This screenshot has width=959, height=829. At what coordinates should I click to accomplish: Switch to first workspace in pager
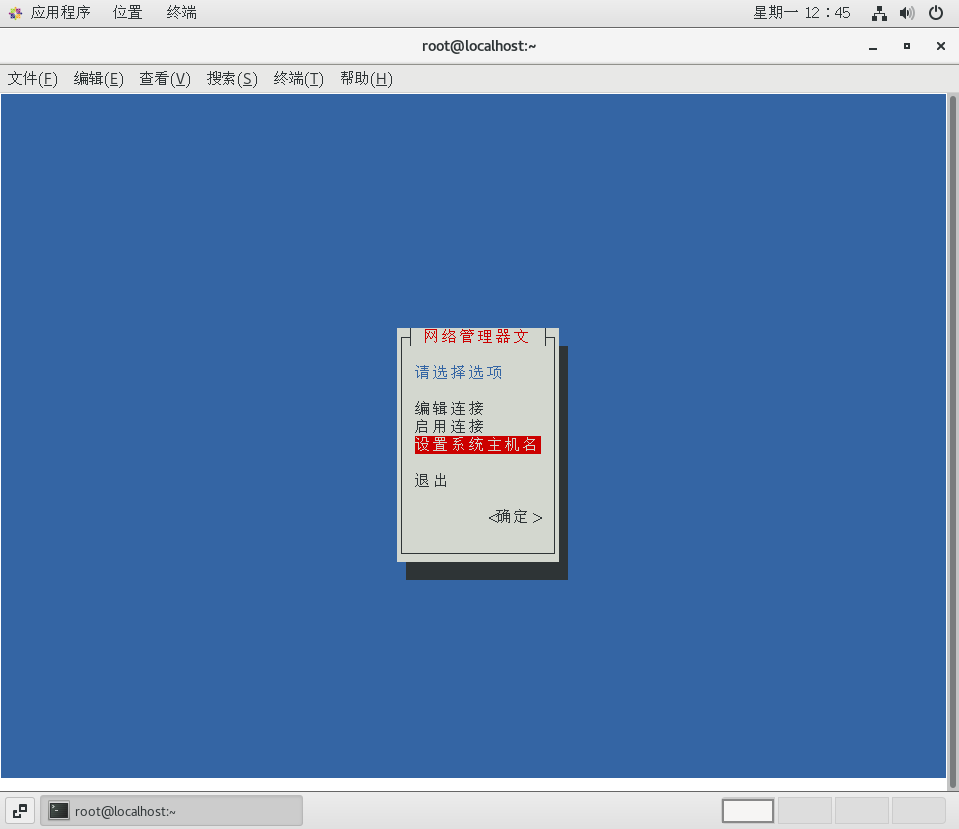(x=747, y=811)
